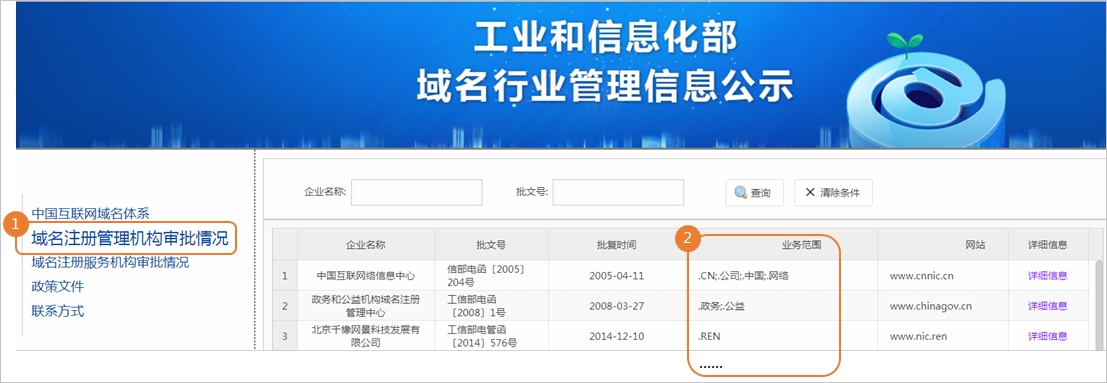Click the 详细信息 column header
This screenshot has width=1107, height=383.
click(1048, 245)
